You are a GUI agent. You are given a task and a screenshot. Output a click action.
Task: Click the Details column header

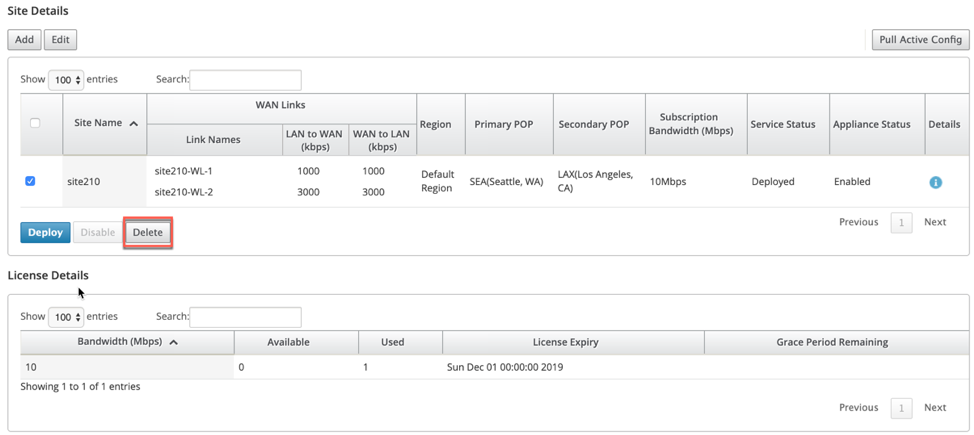coord(947,124)
